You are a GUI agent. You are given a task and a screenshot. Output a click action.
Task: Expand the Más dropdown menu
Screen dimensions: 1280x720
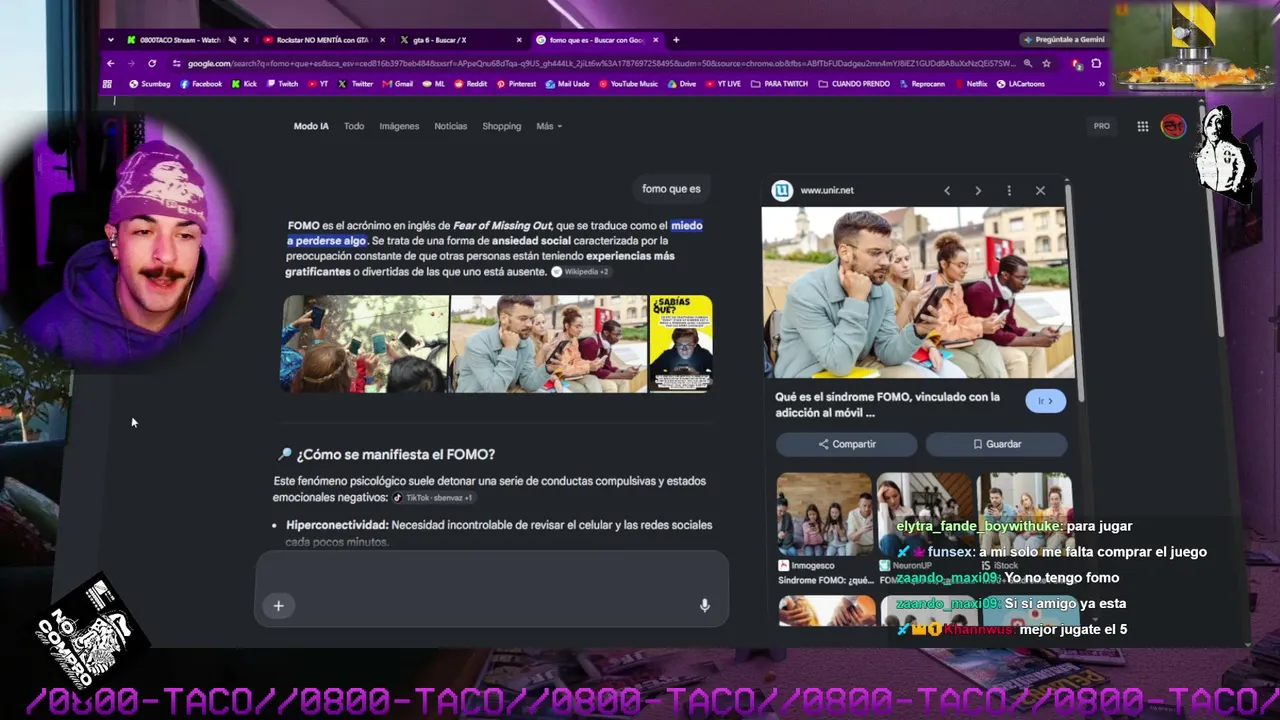pyautogui.click(x=549, y=126)
